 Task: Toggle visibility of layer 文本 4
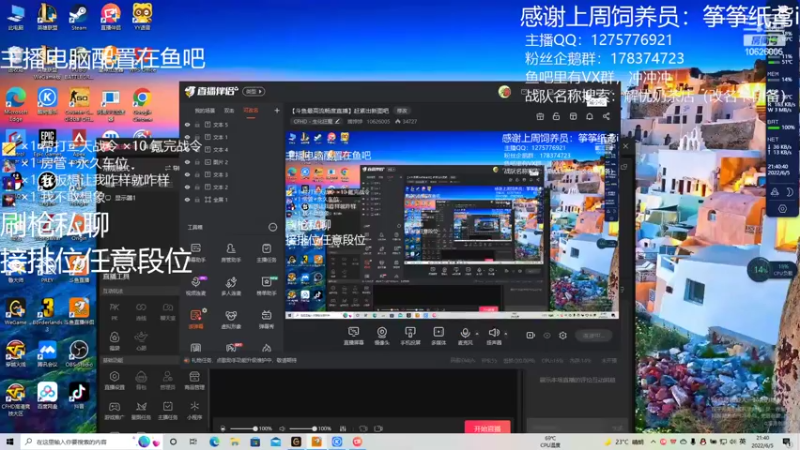pos(187,149)
